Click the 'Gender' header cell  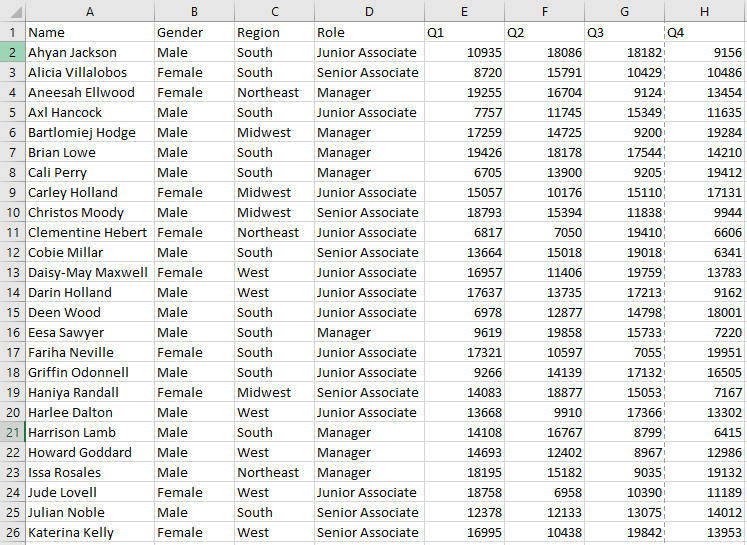(194, 32)
